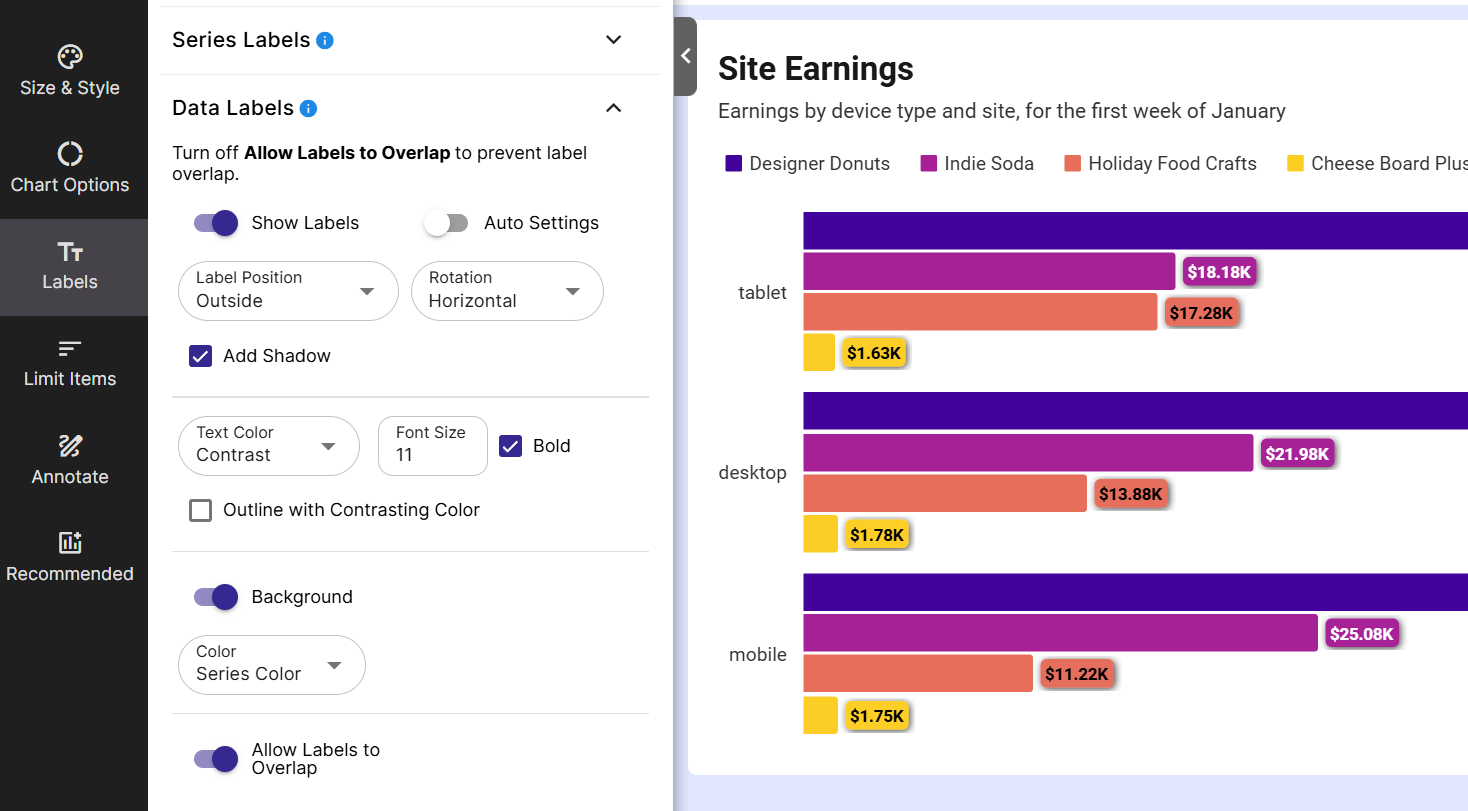Image resolution: width=1468 pixels, height=811 pixels.
Task: Open the Rotation dropdown
Action: (507, 291)
